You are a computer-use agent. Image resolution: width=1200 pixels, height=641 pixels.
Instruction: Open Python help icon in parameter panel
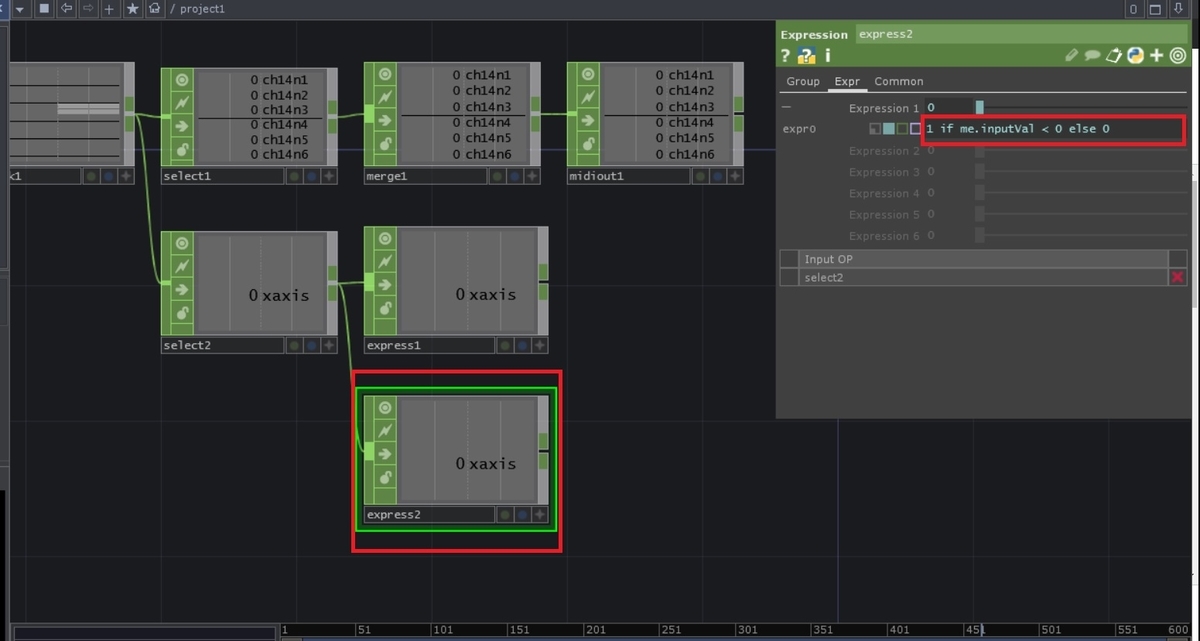(806, 56)
